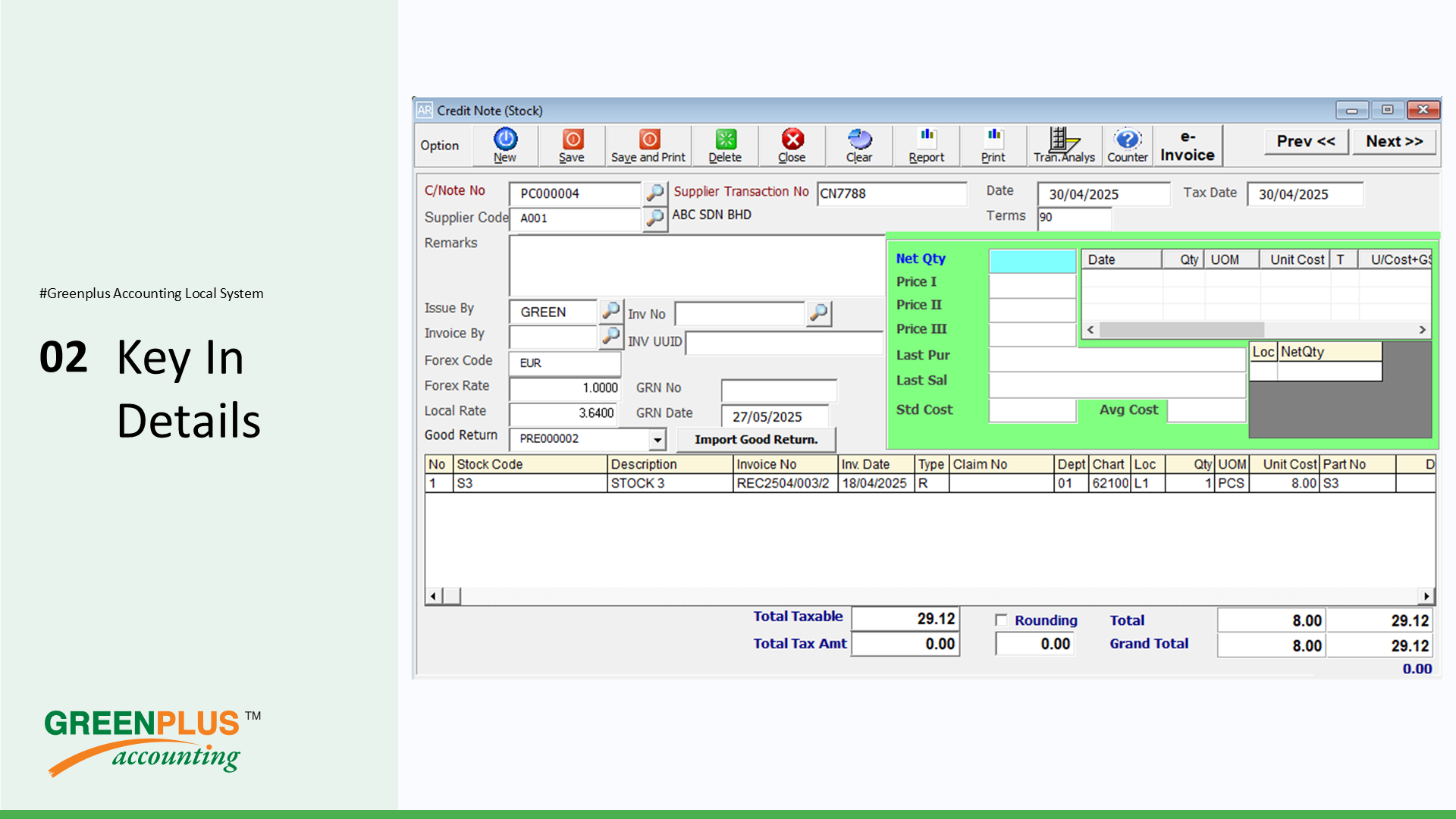This screenshot has height=819, width=1456.
Task: Expand the Good Return dropdown
Action: coord(657,439)
